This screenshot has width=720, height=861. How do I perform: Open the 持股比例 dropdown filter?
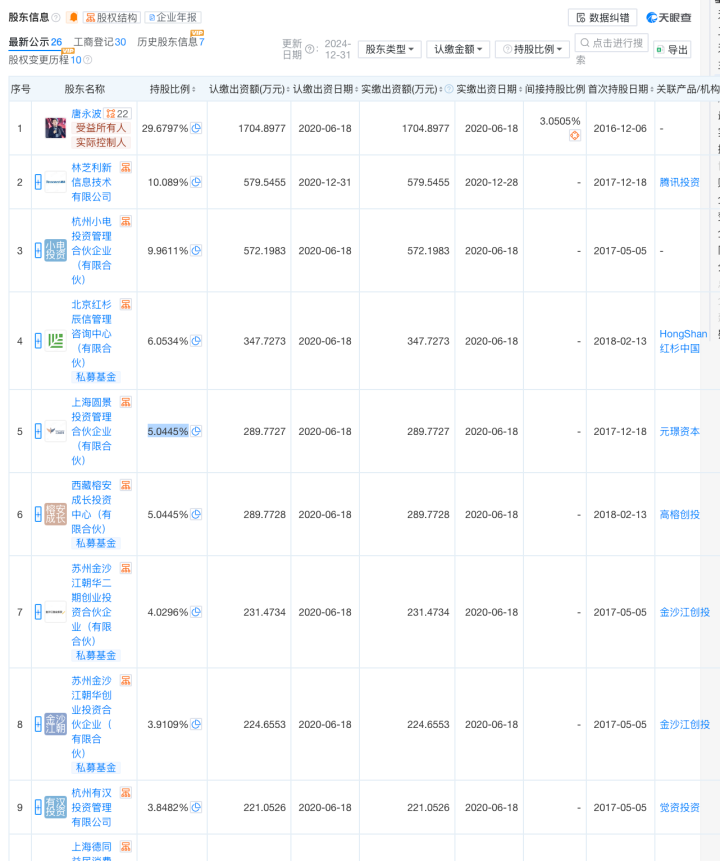coord(533,49)
